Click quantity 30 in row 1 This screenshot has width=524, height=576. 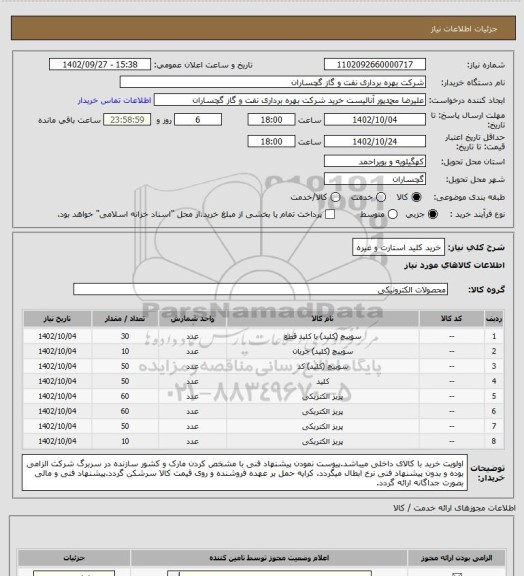coord(125,336)
